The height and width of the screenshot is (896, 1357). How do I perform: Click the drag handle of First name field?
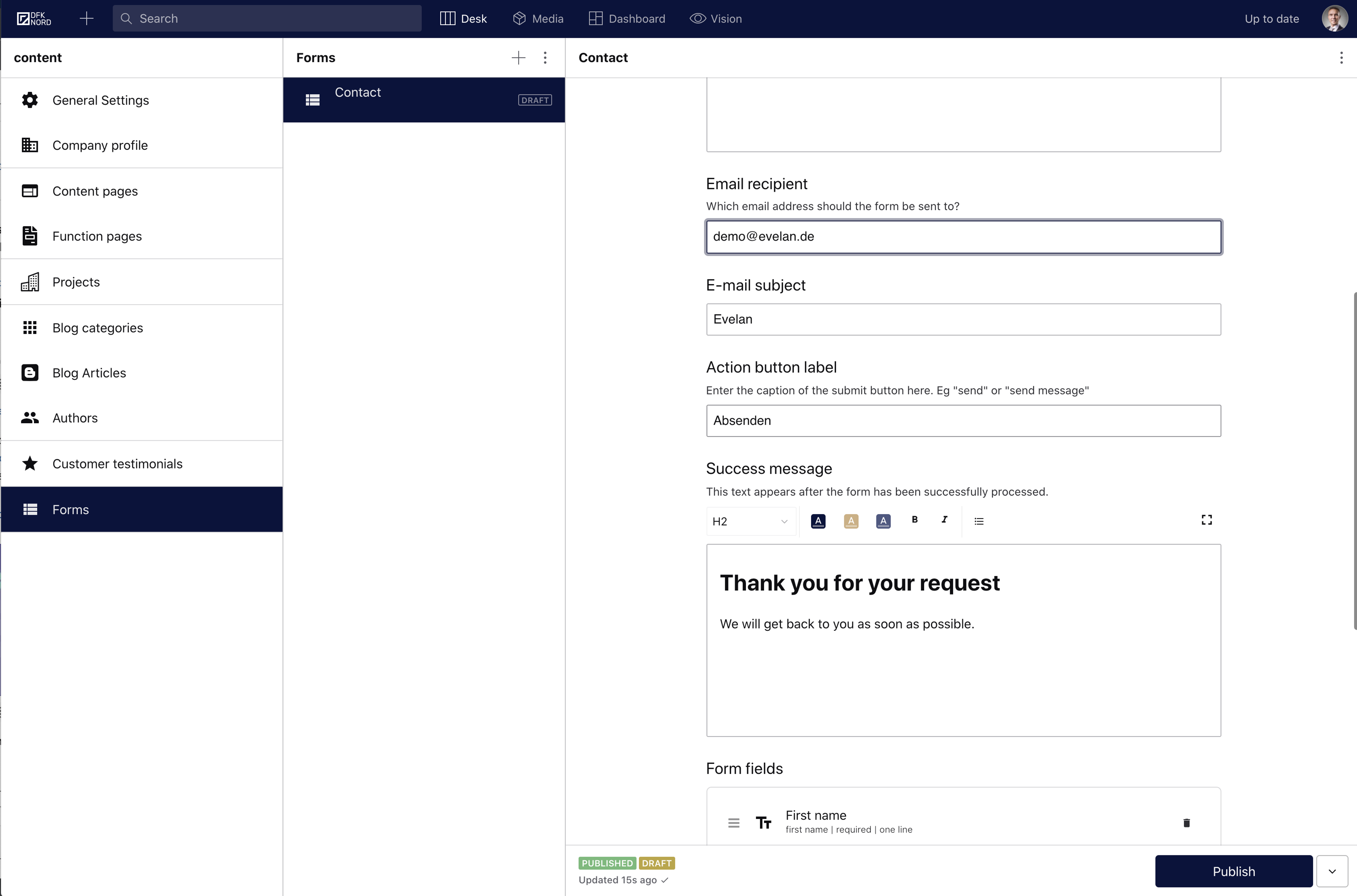point(734,822)
